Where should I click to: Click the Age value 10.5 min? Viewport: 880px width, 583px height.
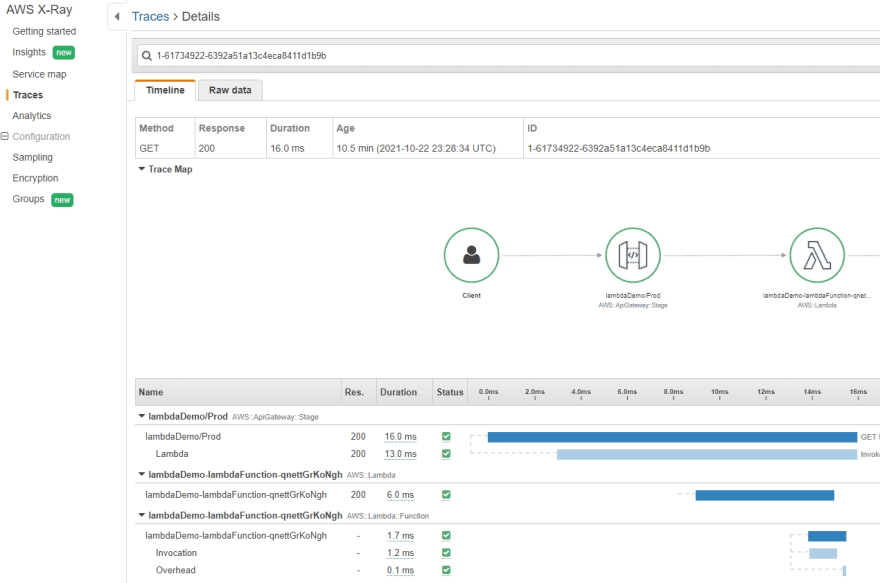pos(416,149)
